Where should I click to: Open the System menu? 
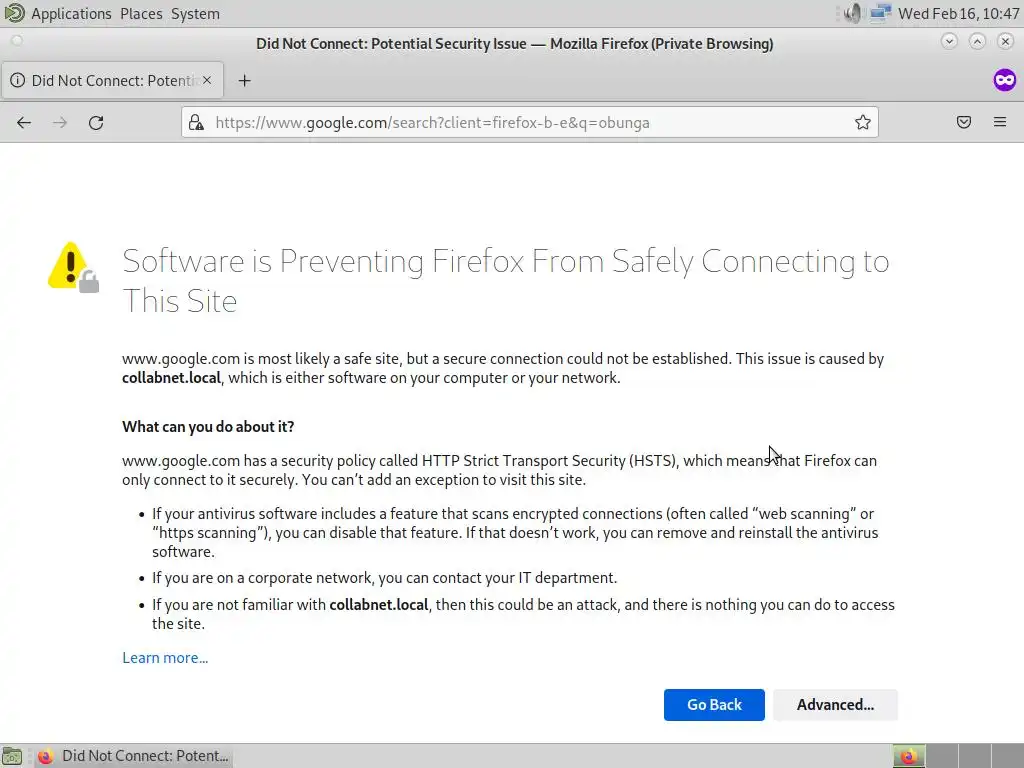(x=195, y=13)
